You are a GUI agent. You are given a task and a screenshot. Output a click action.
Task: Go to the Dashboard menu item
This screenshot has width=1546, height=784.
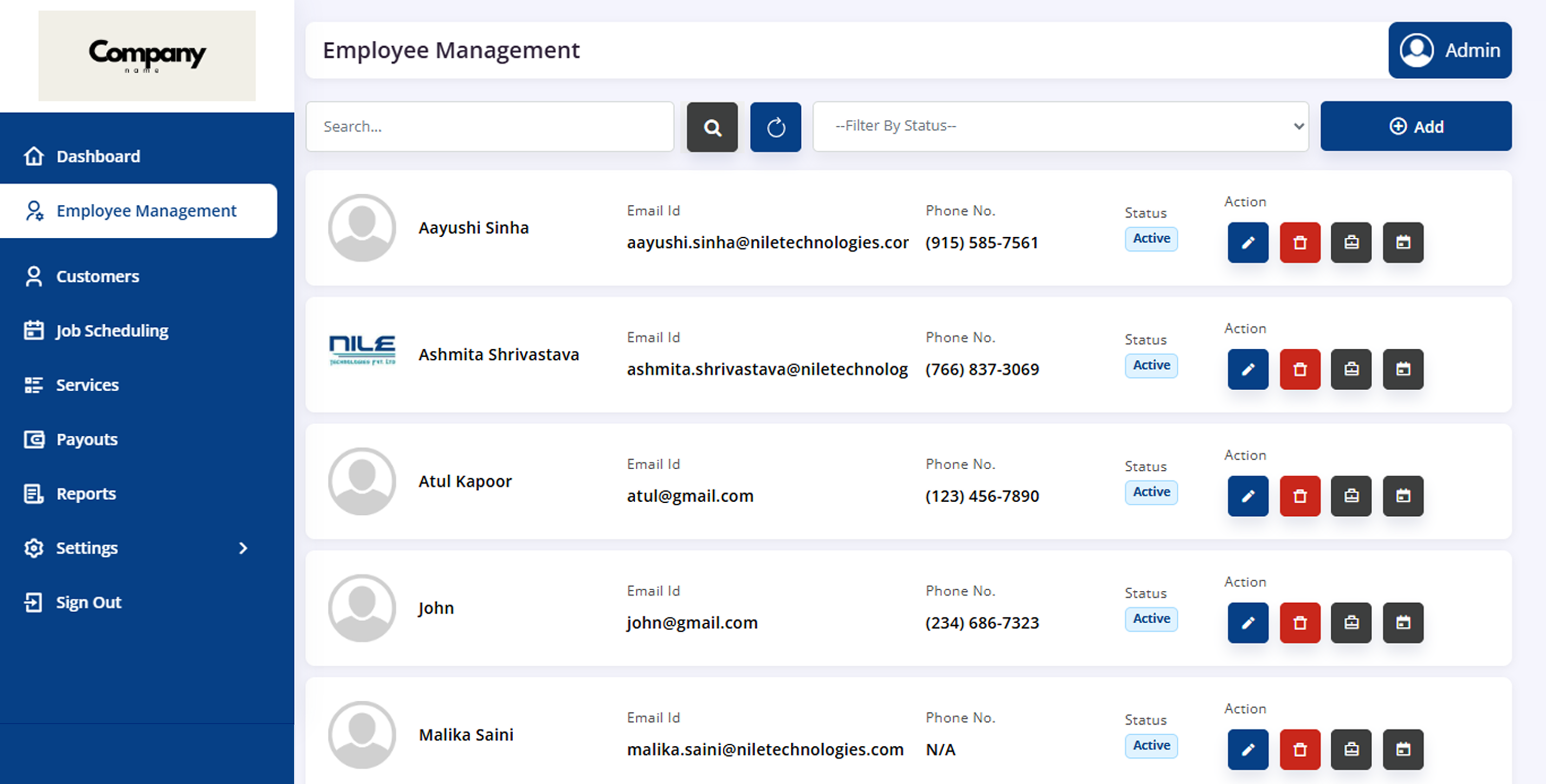point(98,157)
